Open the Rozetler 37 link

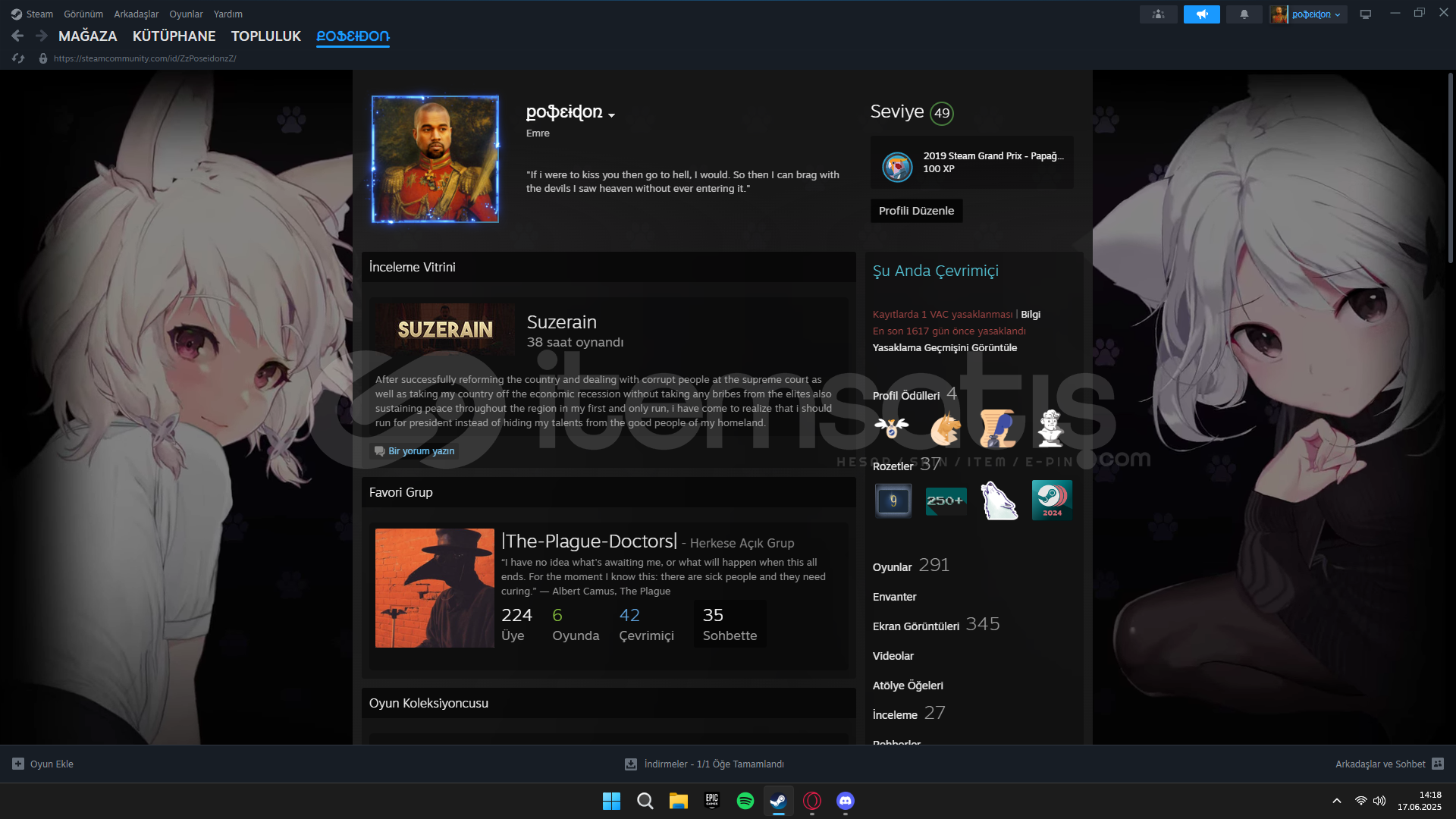[906, 465]
